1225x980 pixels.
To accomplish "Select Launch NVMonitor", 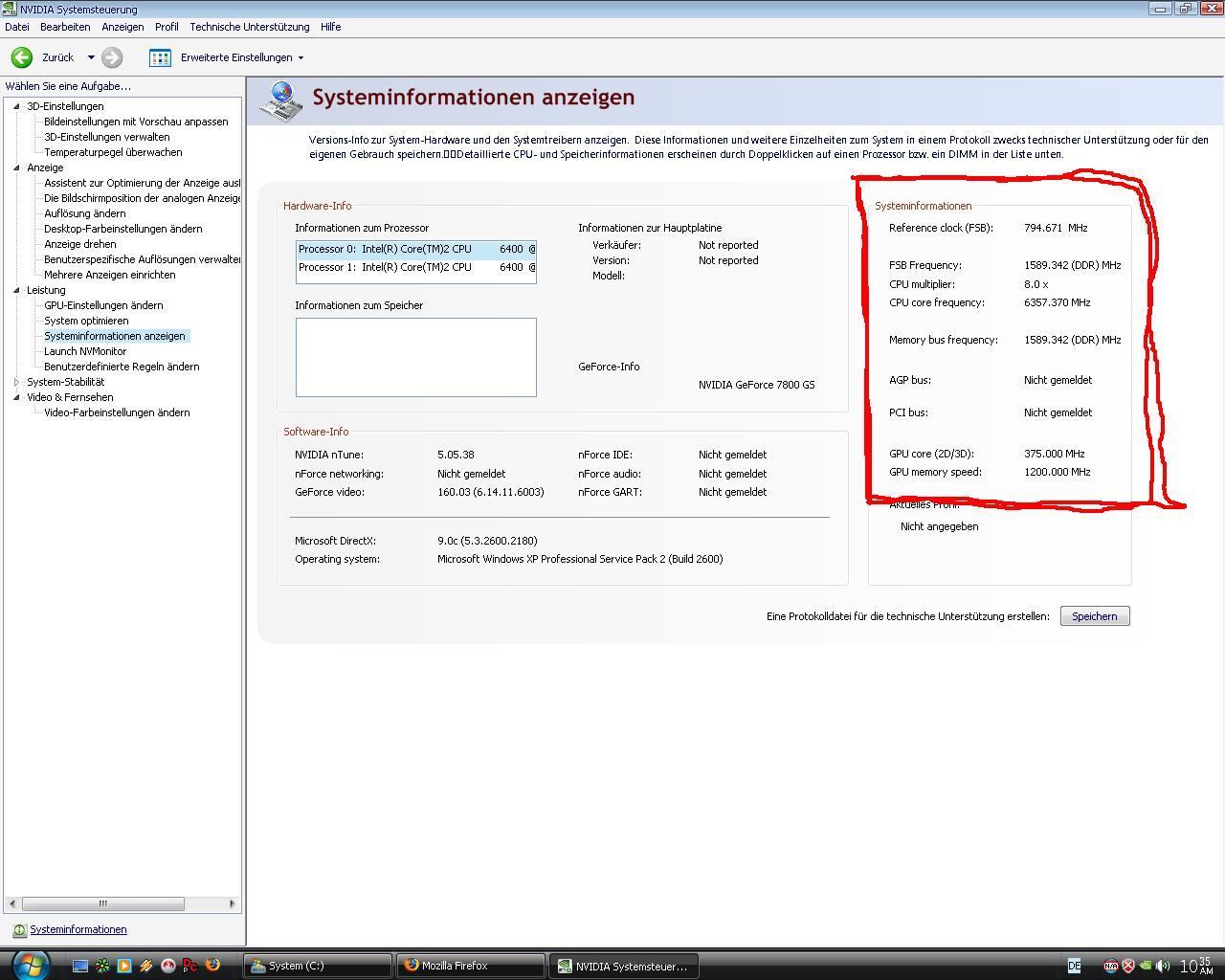I will [x=85, y=351].
